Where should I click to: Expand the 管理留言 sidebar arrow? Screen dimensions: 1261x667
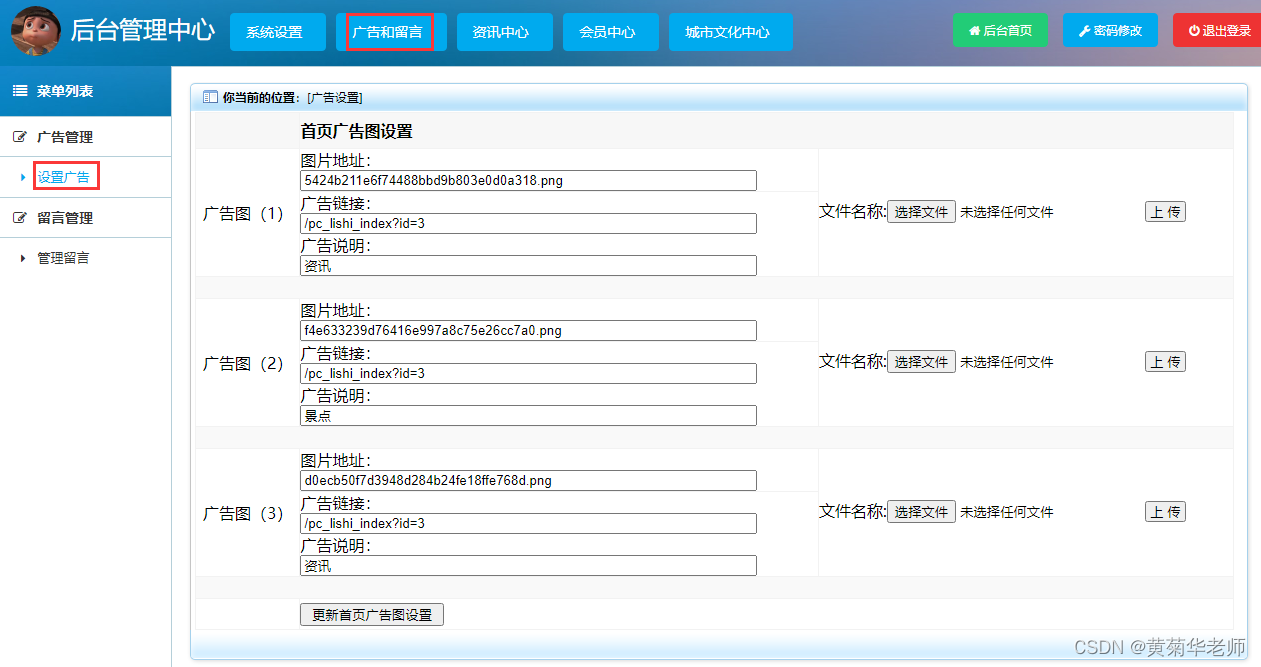click(25, 257)
